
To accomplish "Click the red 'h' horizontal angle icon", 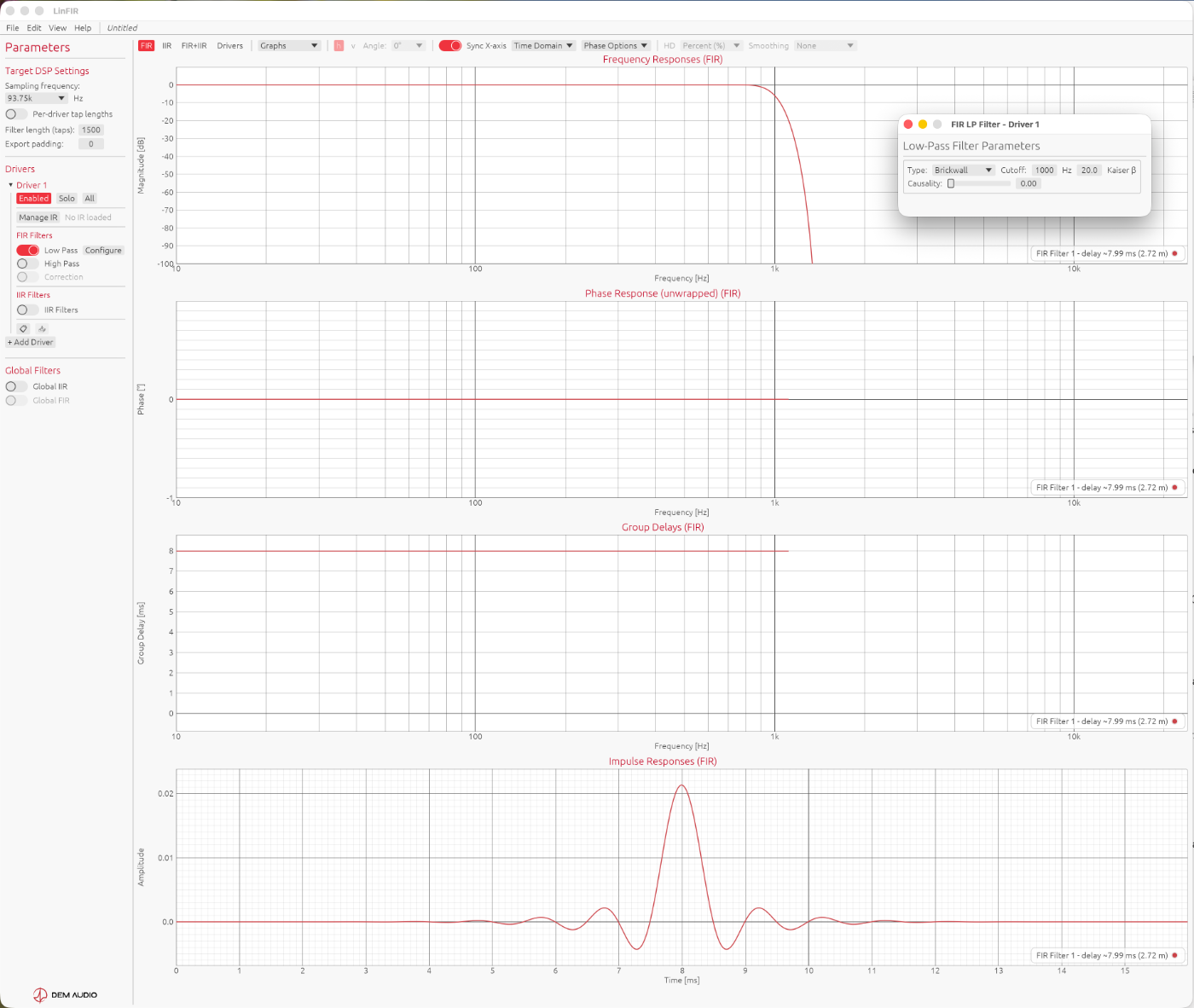I will [x=339, y=46].
